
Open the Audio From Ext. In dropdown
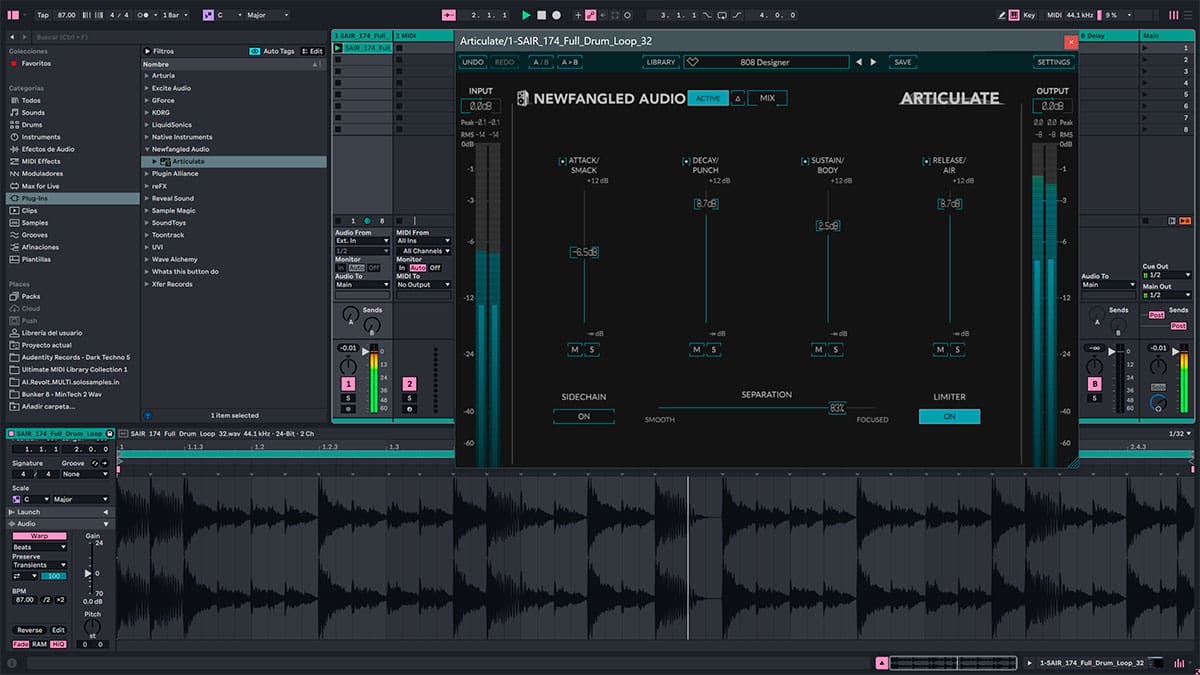point(362,241)
